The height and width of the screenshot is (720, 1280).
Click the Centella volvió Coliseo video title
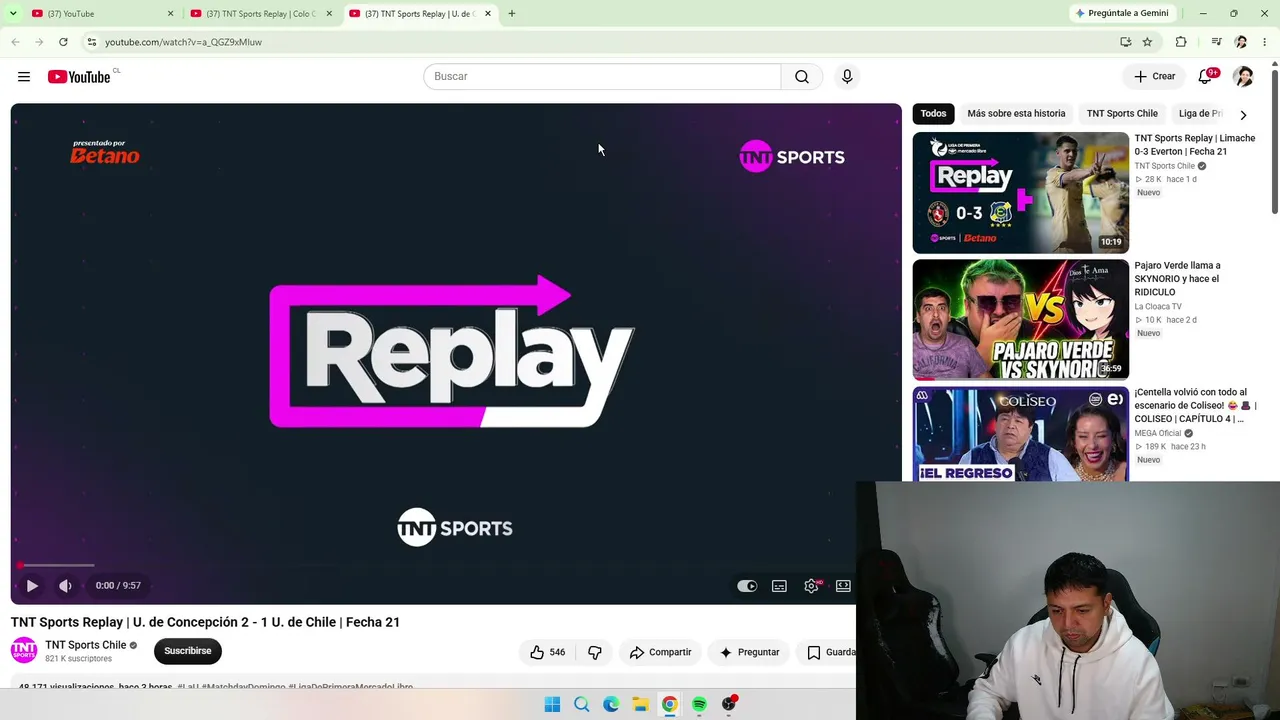(x=1195, y=406)
